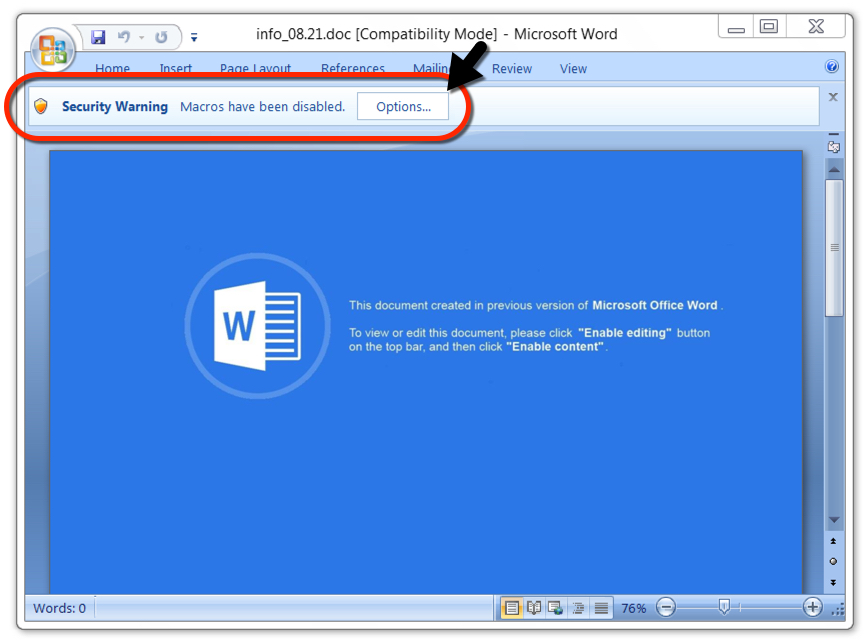Screen dimensions: 867x644
Task: Toggle the ruler icon above the scrollbar
Action: point(834,146)
